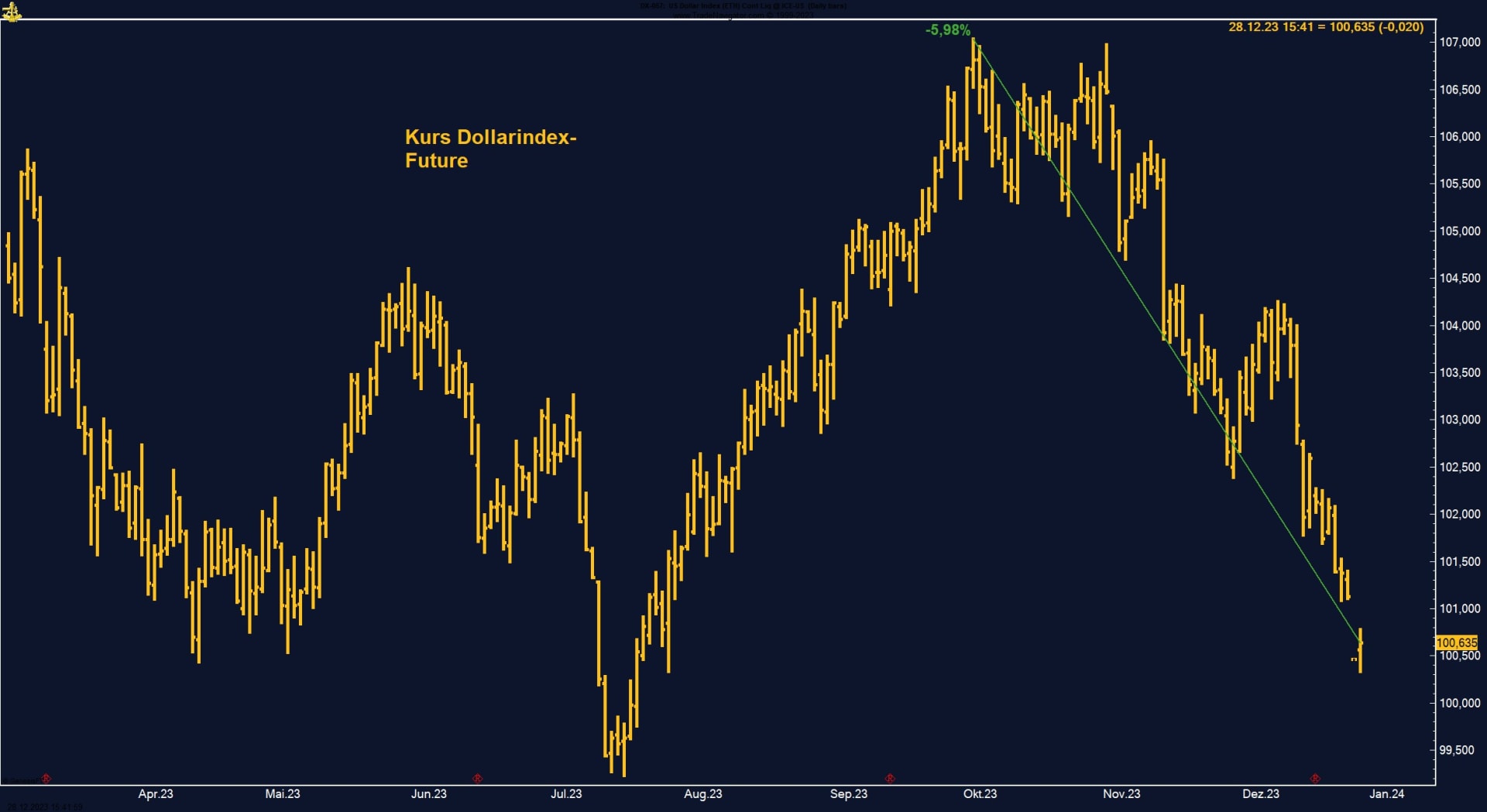Click the timestamp '28.12.2023 15:41:59' at bottom left
Screen dimensions: 1487x812
tap(45, 807)
